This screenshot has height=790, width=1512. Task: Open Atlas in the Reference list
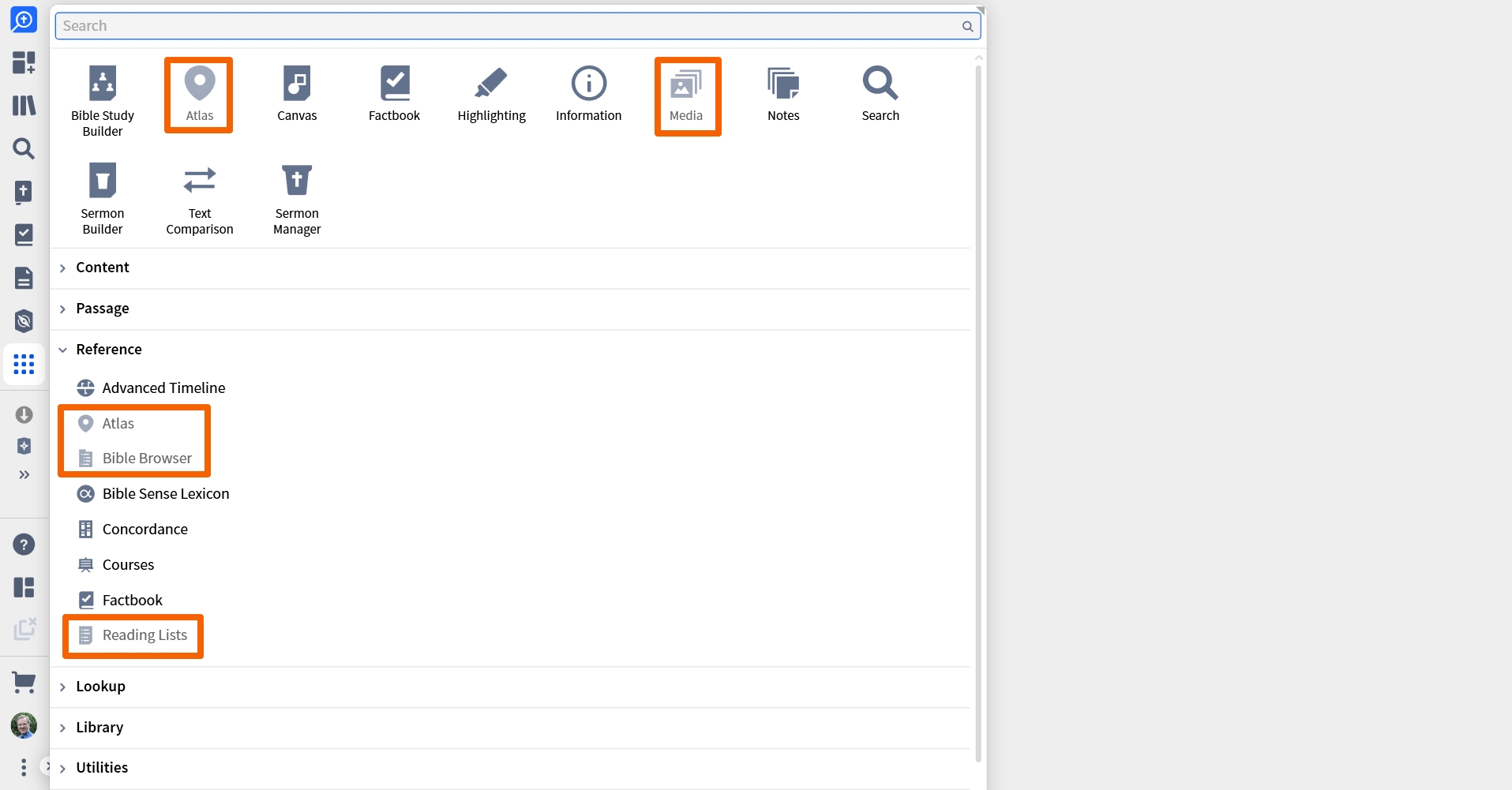click(x=106, y=424)
